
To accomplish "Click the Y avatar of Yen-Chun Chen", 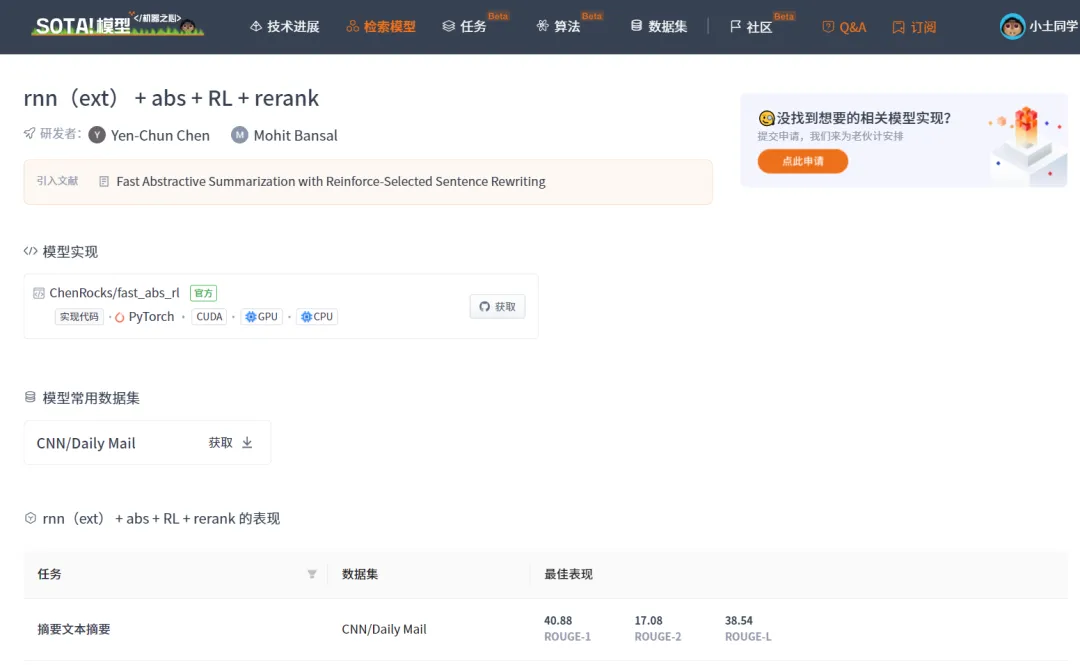I will point(97,135).
